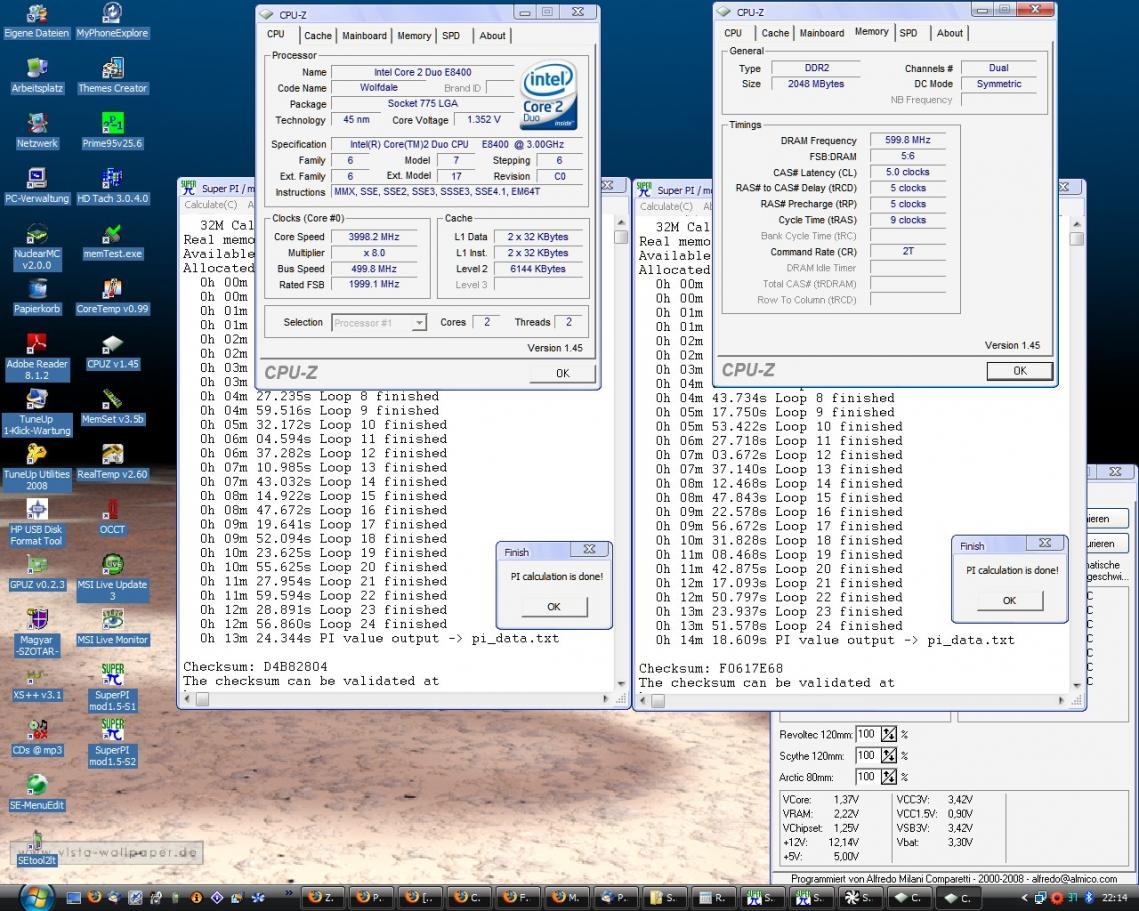Launch GPUZ v0.2.3 desktop shortcut

[37, 572]
